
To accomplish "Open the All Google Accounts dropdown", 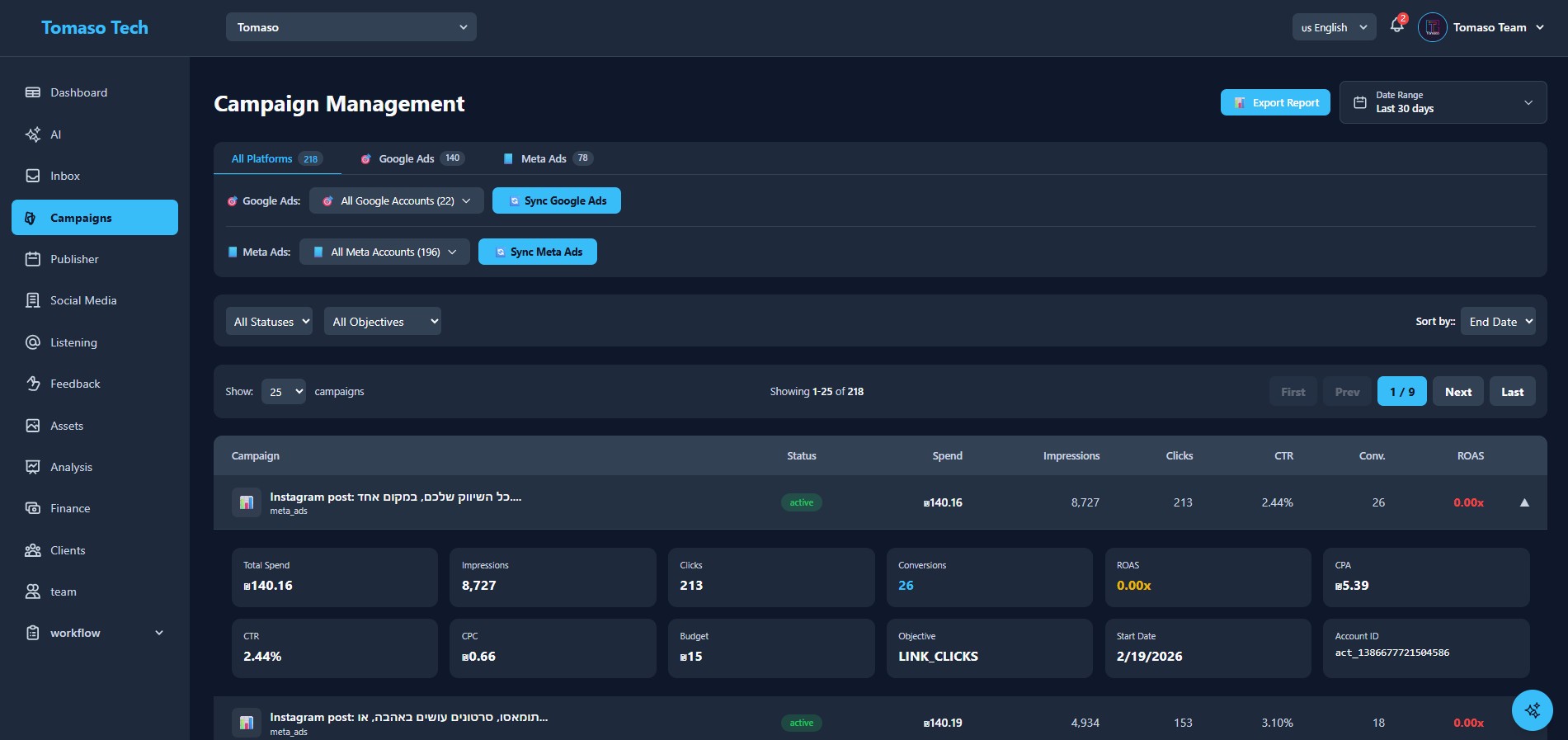I will tap(396, 200).
